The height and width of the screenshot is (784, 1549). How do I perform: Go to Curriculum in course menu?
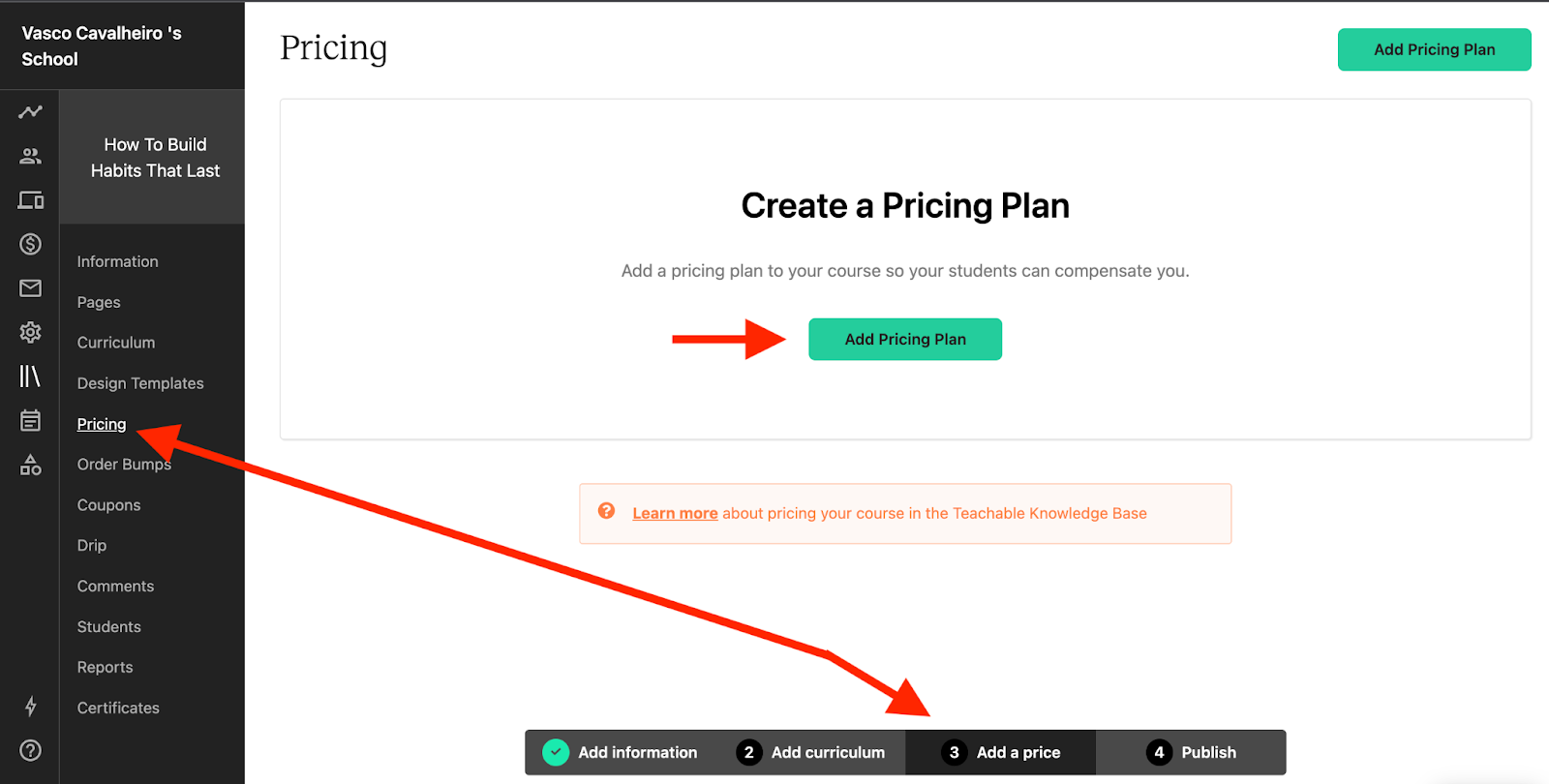pos(116,343)
